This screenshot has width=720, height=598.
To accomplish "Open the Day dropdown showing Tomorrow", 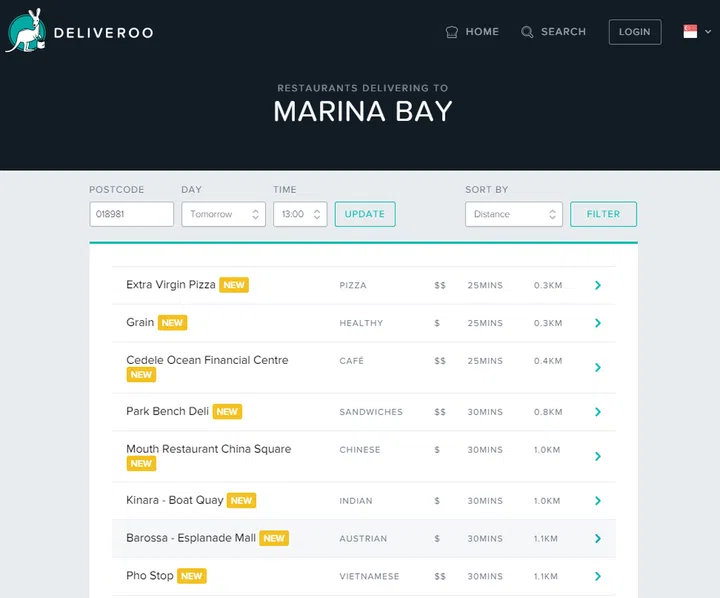I will point(223,214).
